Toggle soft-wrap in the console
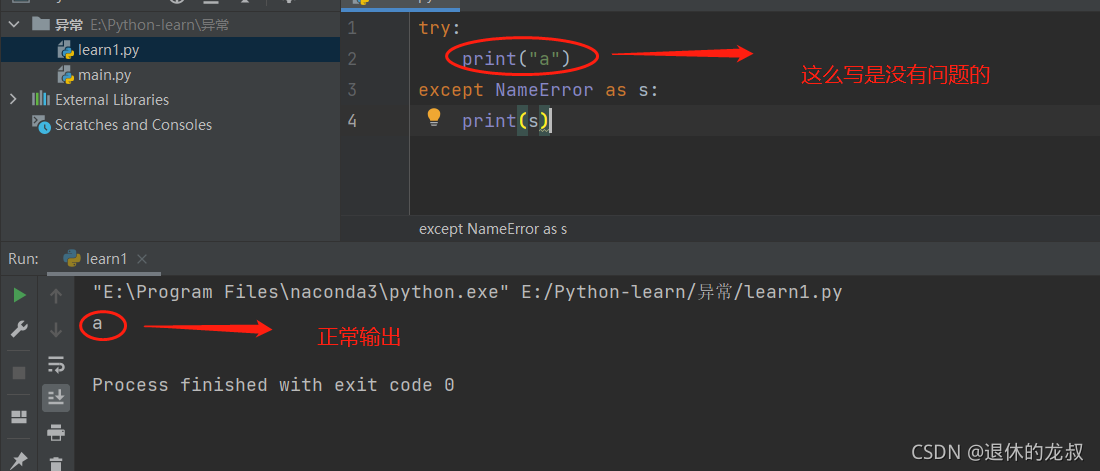Viewport: 1100px width, 471px height. point(56,364)
